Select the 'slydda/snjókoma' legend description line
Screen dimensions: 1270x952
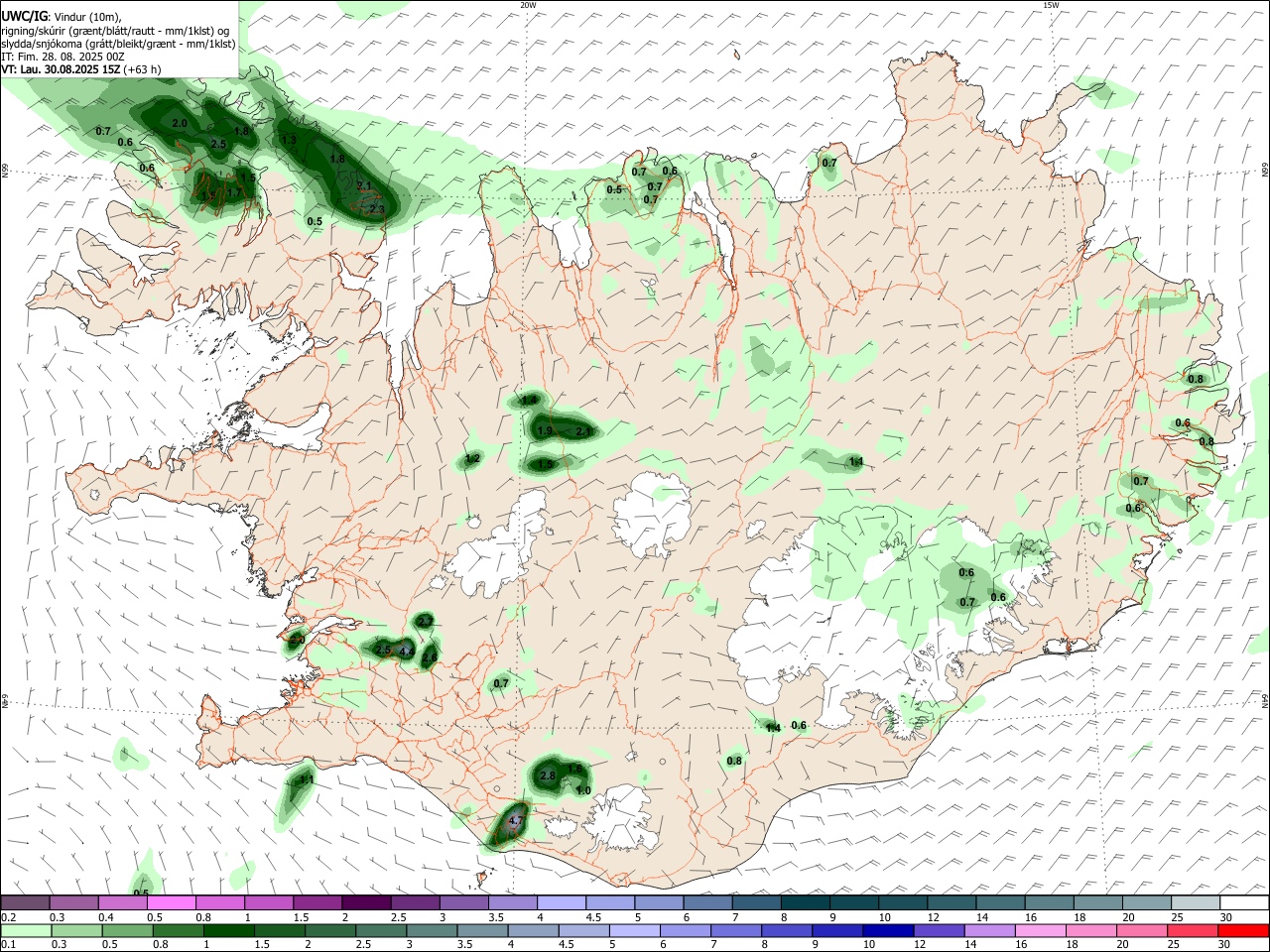pos(118,44)
